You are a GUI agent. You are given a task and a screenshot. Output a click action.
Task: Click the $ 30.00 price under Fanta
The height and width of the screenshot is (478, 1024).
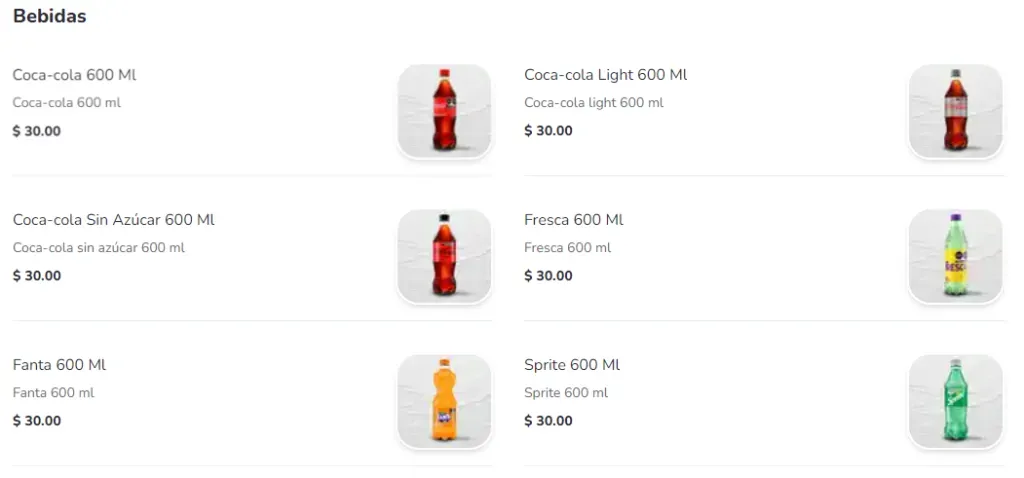click(x=37, y=421)
